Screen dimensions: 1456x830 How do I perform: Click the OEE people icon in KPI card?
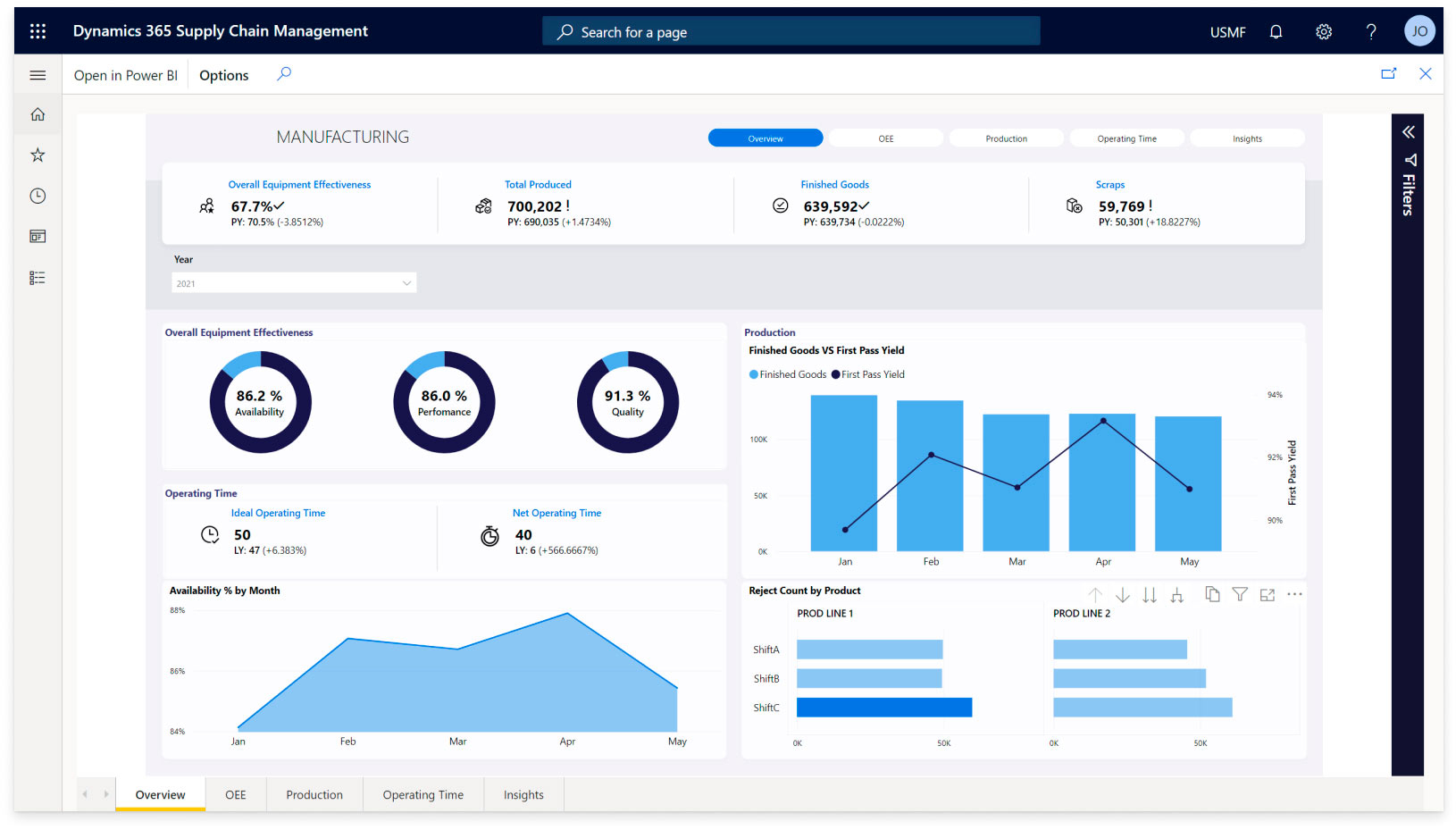tap(206, 206)
